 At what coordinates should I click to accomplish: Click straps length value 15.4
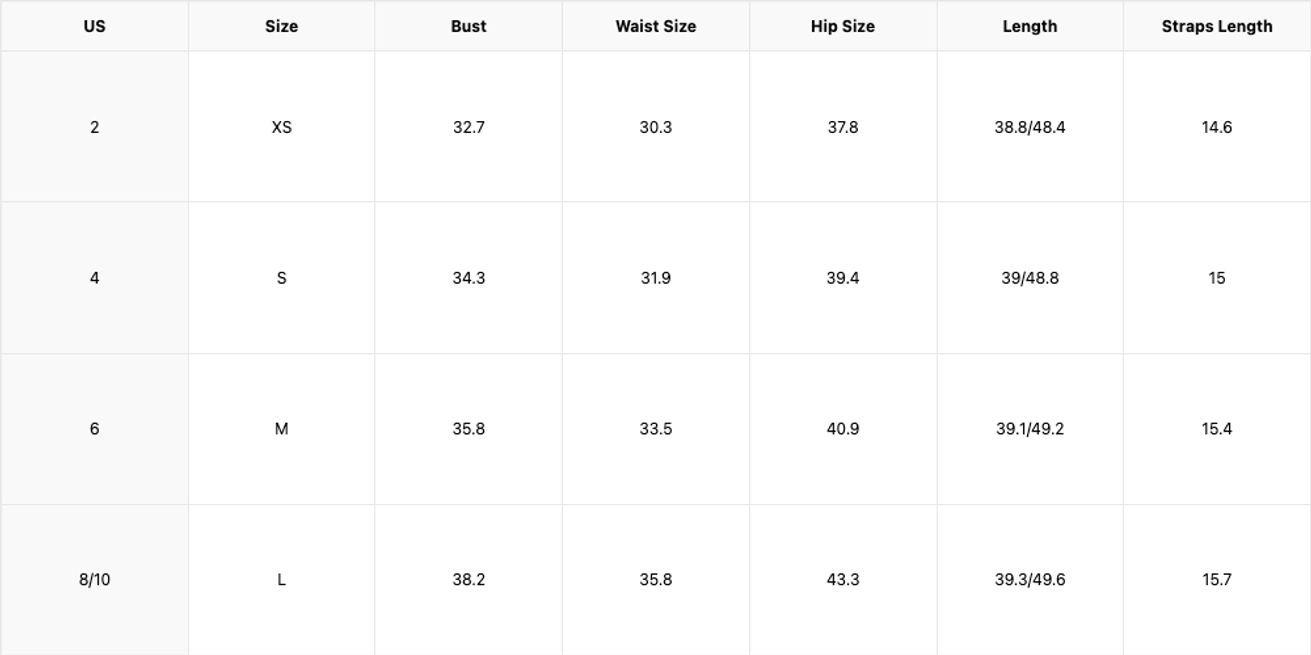click(x=1216, y=429)
